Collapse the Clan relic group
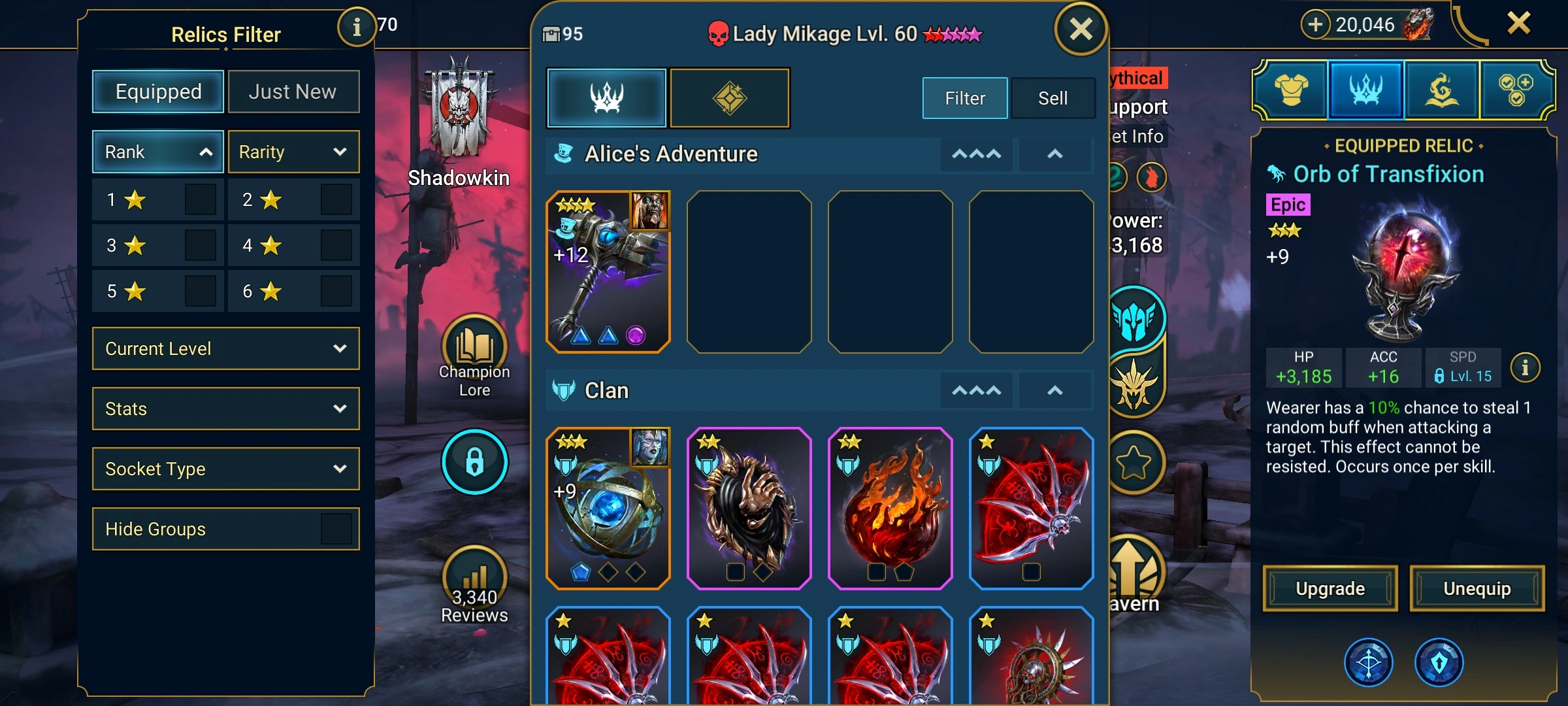 1054,391
